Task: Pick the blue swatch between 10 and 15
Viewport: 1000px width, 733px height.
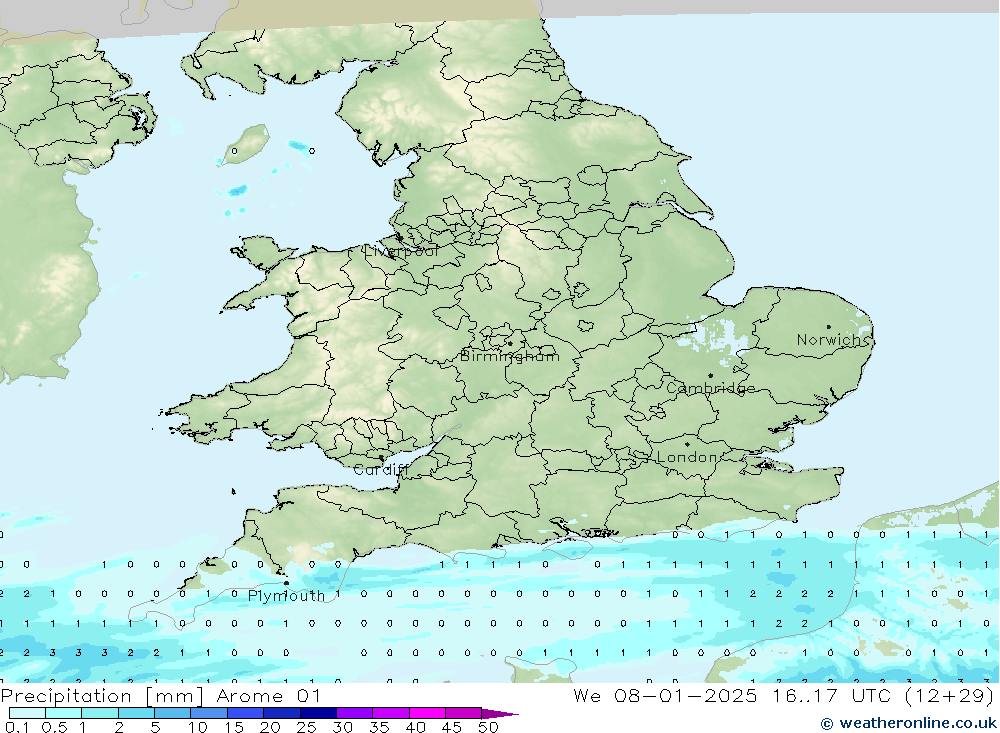Action: 209,713
